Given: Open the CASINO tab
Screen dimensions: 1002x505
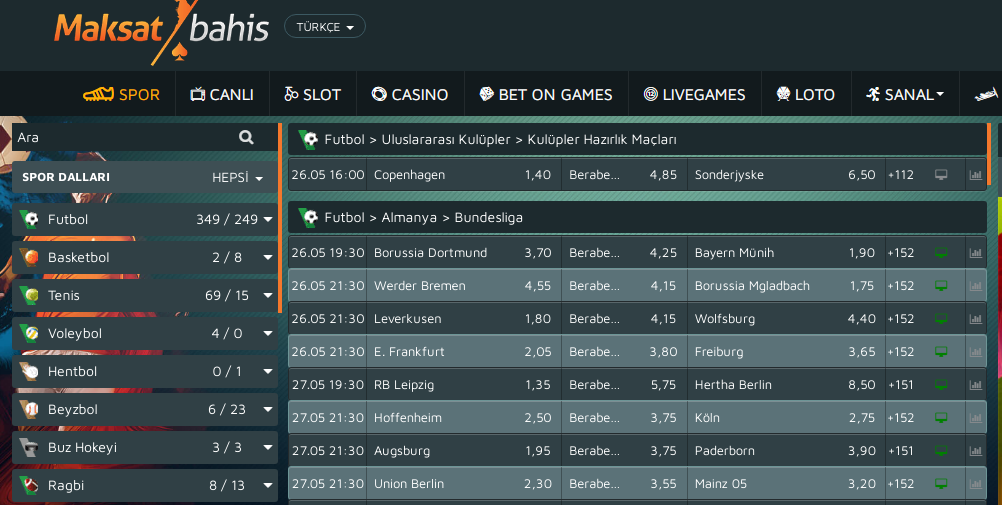Looking at the screenshot, I should click(x=410, y=95).
